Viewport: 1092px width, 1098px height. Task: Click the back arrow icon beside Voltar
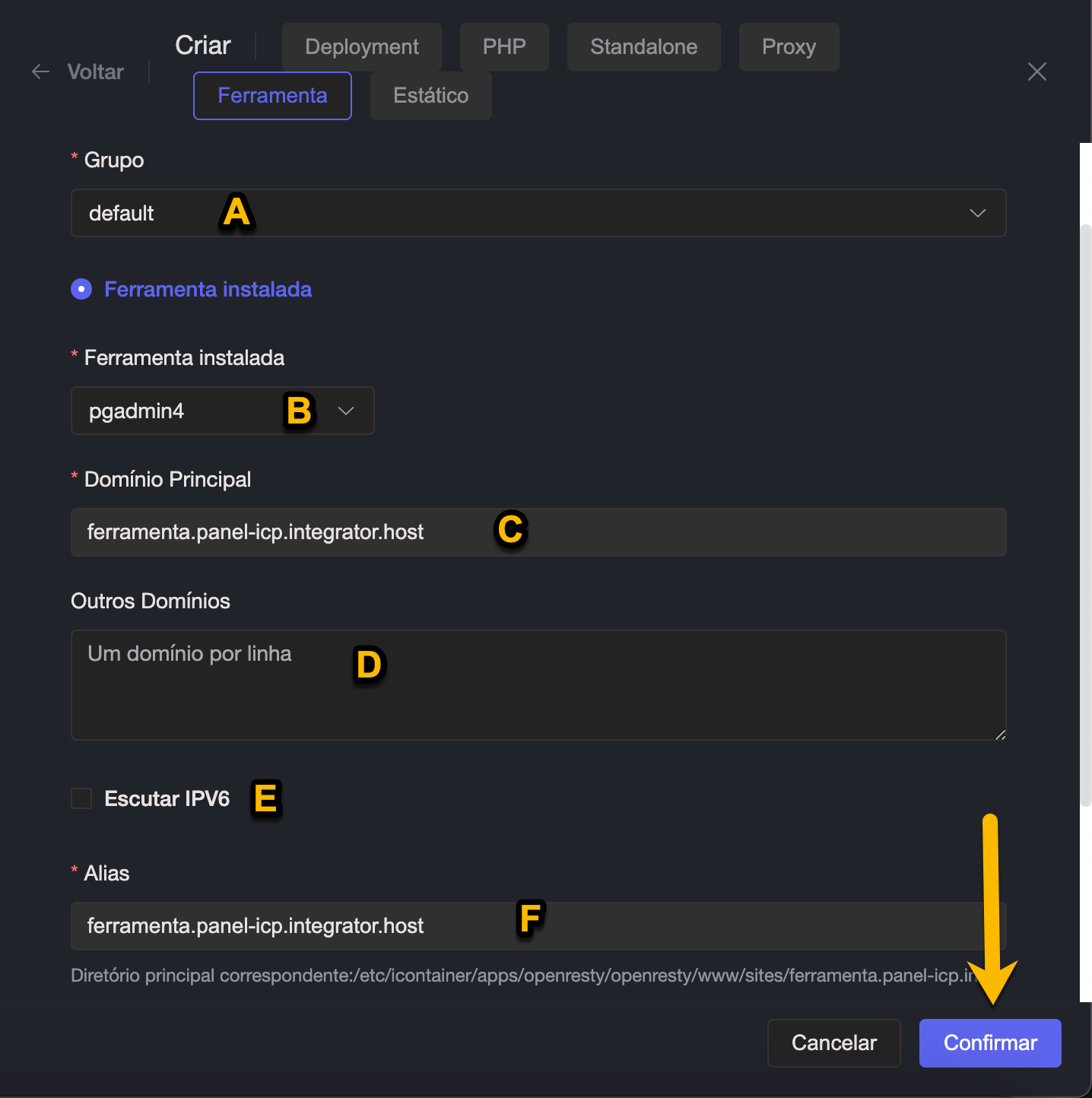coord(40,71)
